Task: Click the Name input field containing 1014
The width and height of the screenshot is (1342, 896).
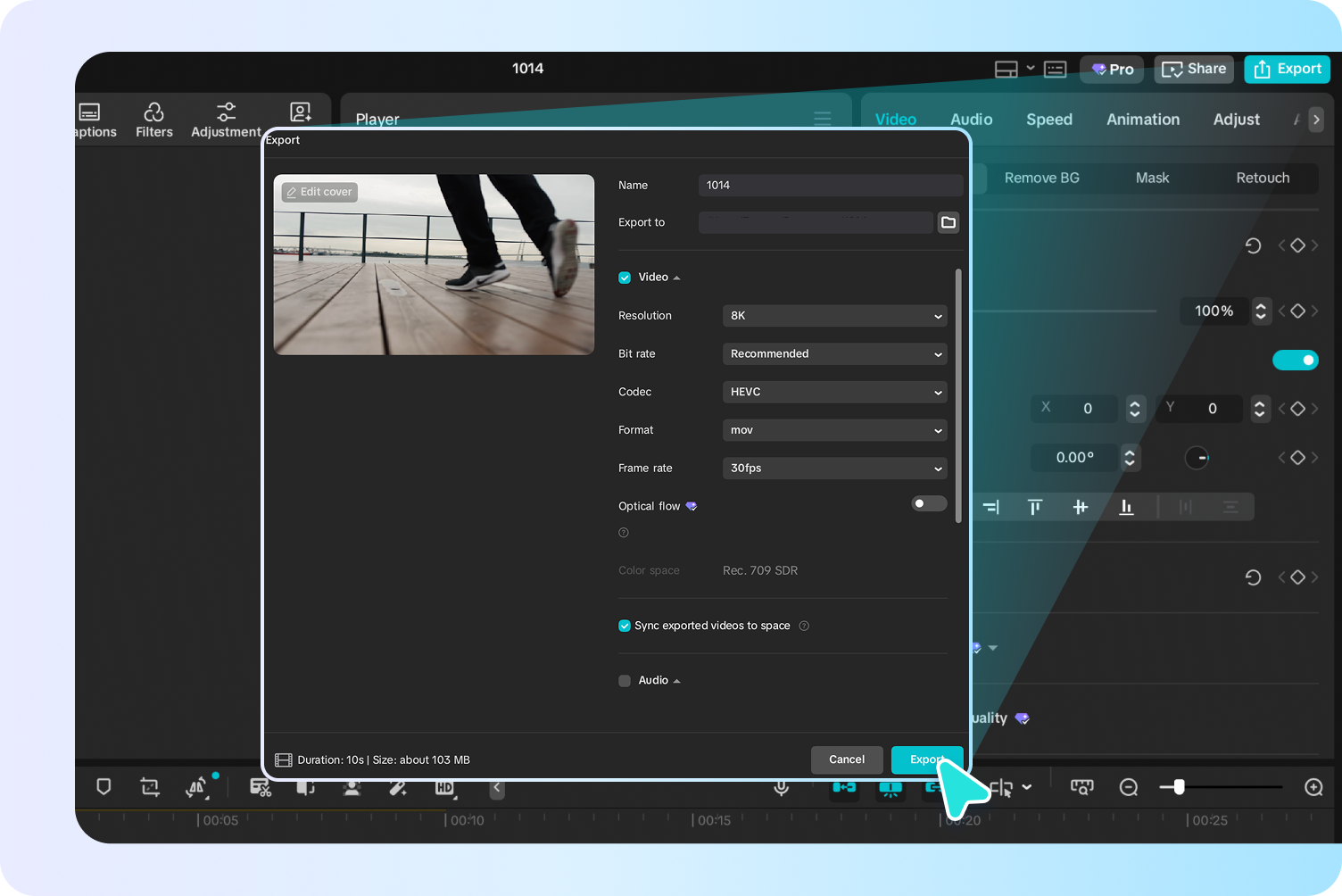Action: (830, 186)
